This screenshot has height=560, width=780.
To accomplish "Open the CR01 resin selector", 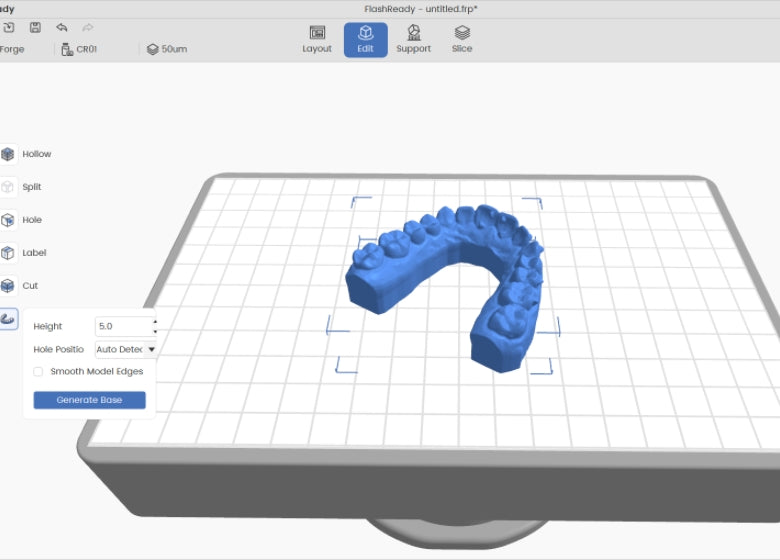I will [80, 49].
